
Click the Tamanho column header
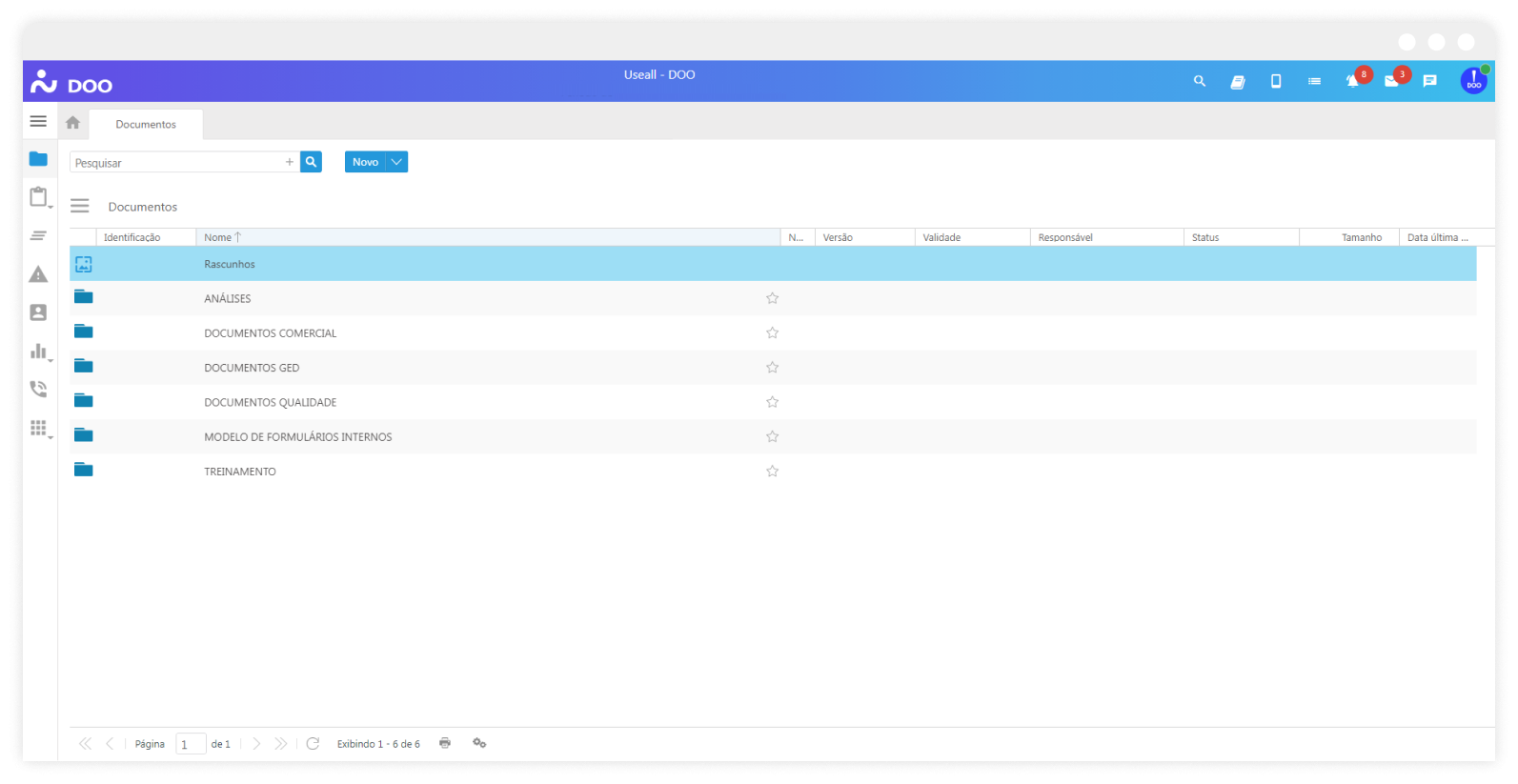tap(1349, 237)
